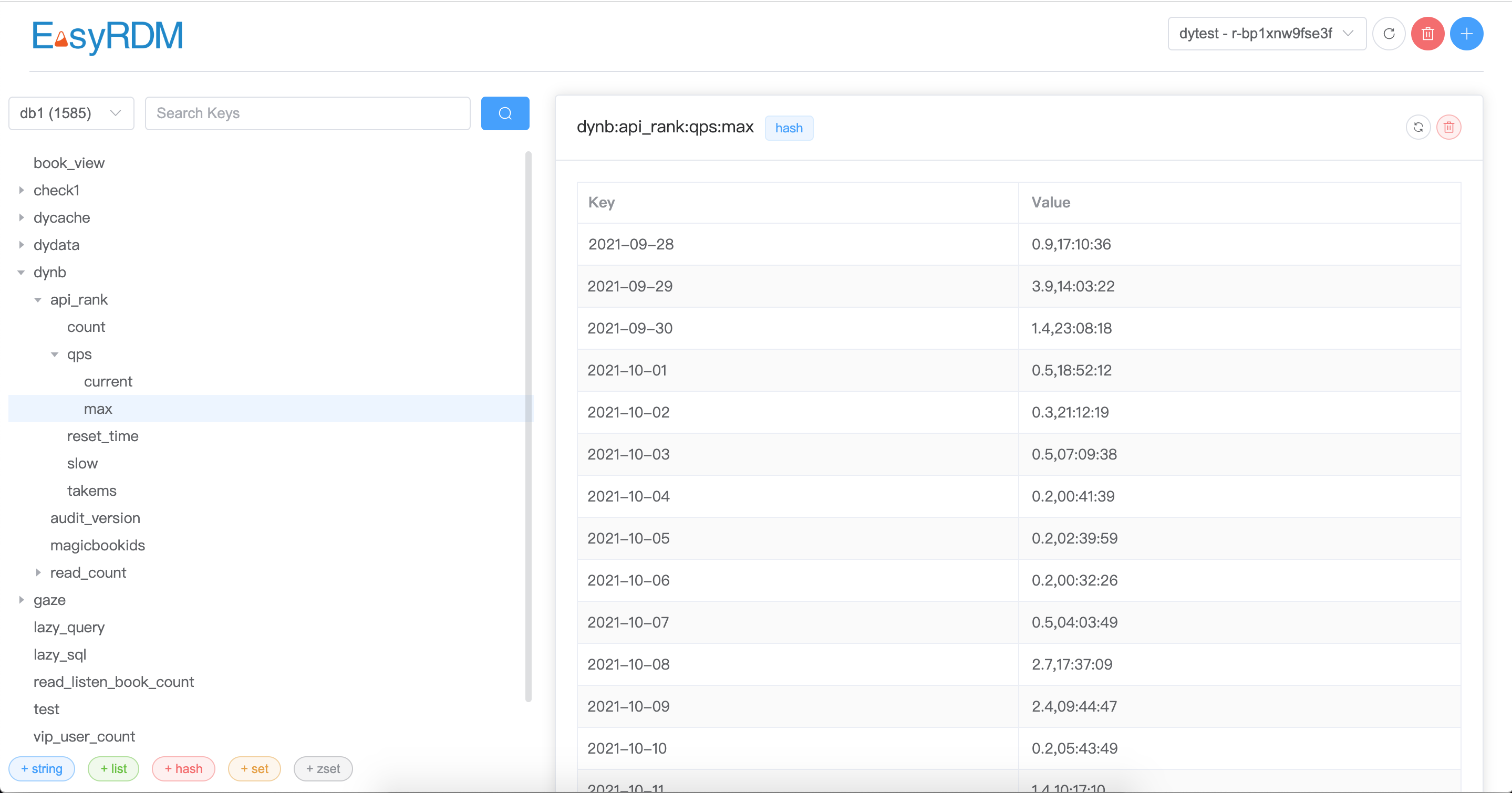1512x793 pixels.
Task: Add a new list key
Action: (113, 768)
